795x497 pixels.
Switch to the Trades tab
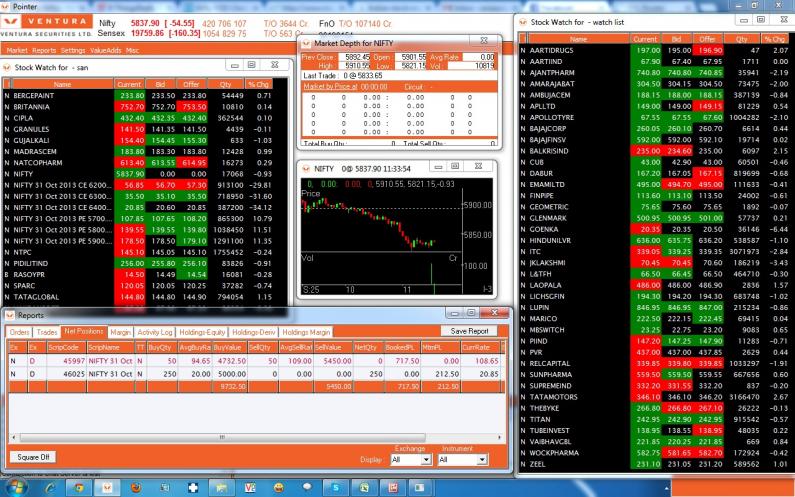(x=47, y=332)
